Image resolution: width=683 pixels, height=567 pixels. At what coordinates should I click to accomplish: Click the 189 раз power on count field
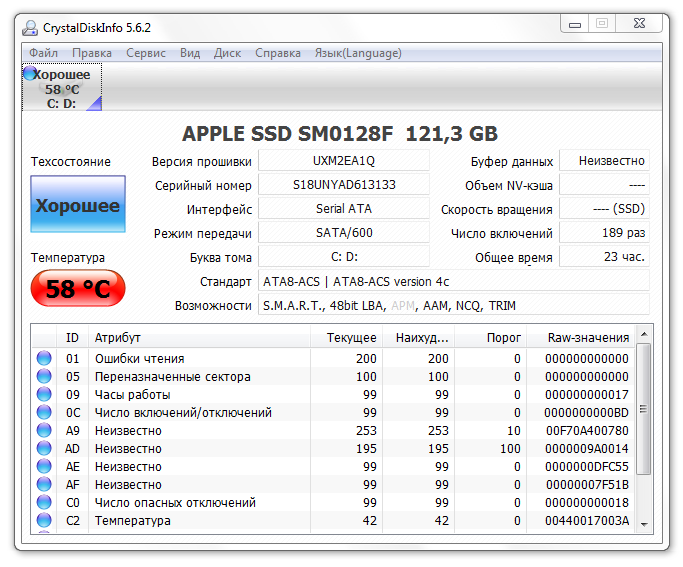(604, 233)
